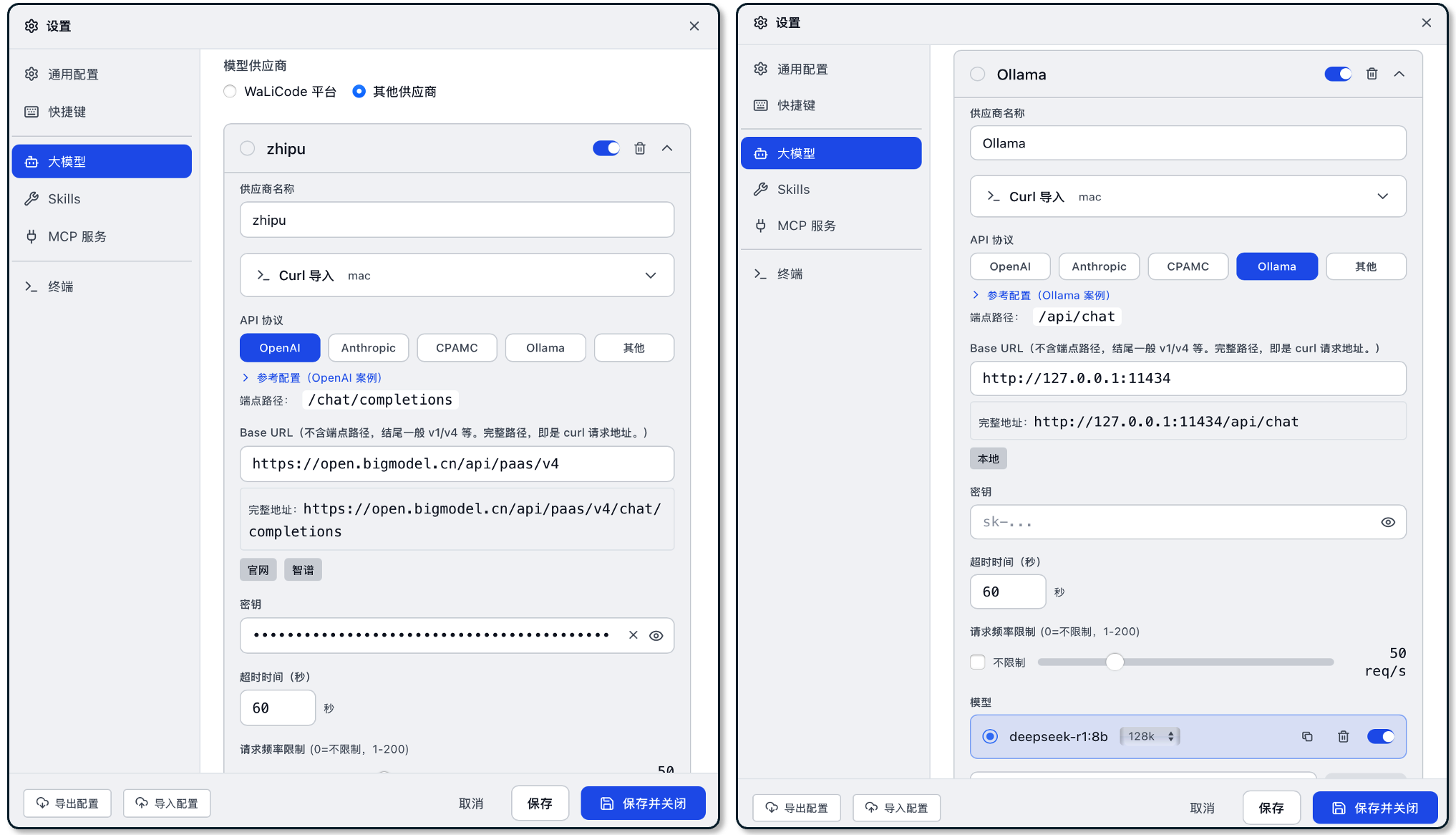Choose Ollama protocol in zhipu panel
1456x835 pixels.
pyautogui.click(x=545, y=348)
